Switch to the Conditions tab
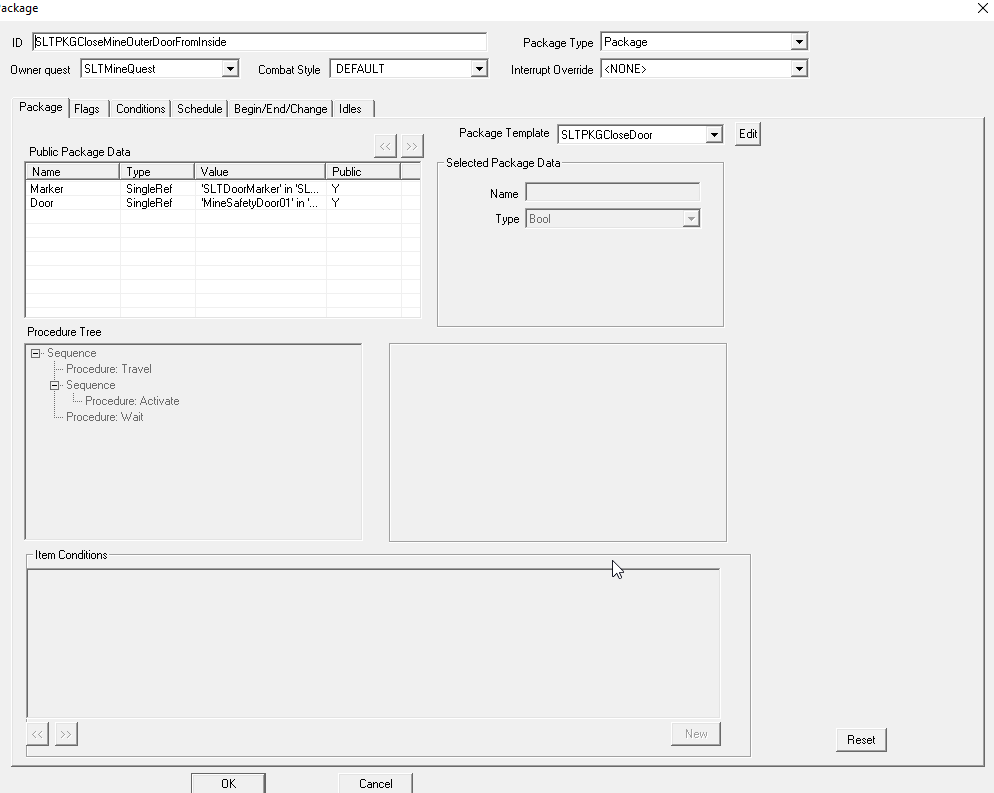Viewport: 994px width, 793px height. coord(140,109)
